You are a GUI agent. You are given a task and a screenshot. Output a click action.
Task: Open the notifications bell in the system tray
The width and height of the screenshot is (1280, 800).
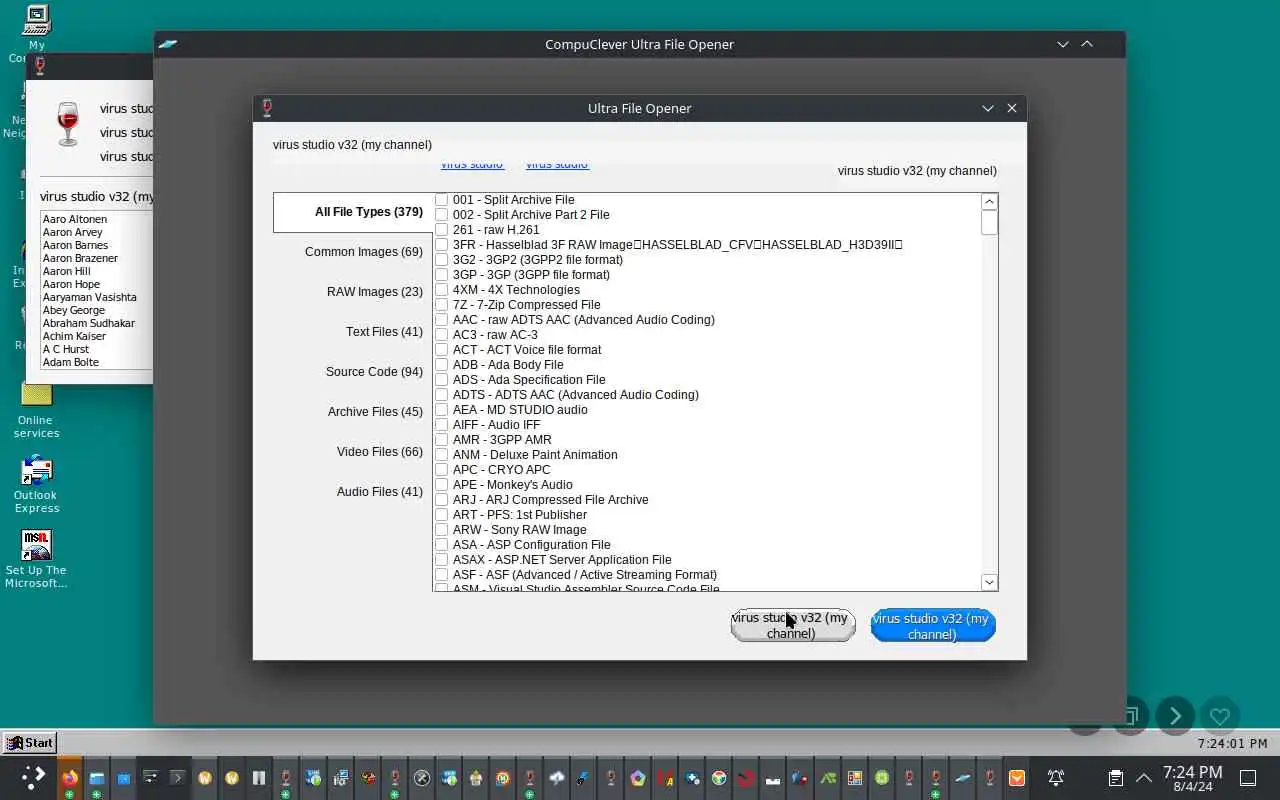click(x=1055, y=777)
